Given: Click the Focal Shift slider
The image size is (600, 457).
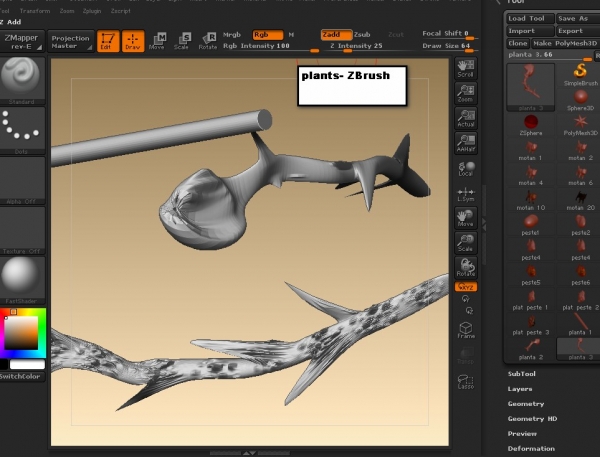Looking at the screenshot, I should [x=448, y=34].
